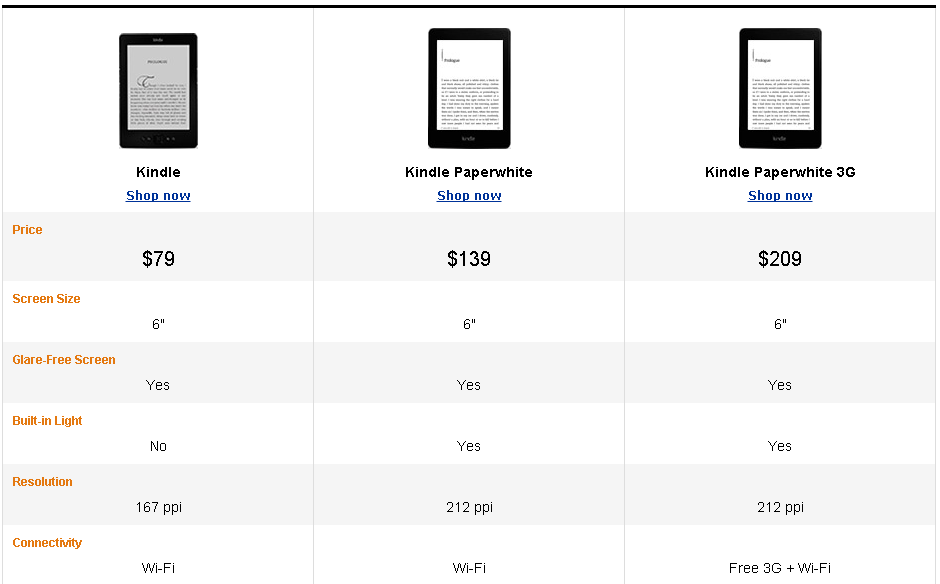Click the $209 price value
Screen dimensions: 940x584
pyautogui.click(x=780, y=259)
